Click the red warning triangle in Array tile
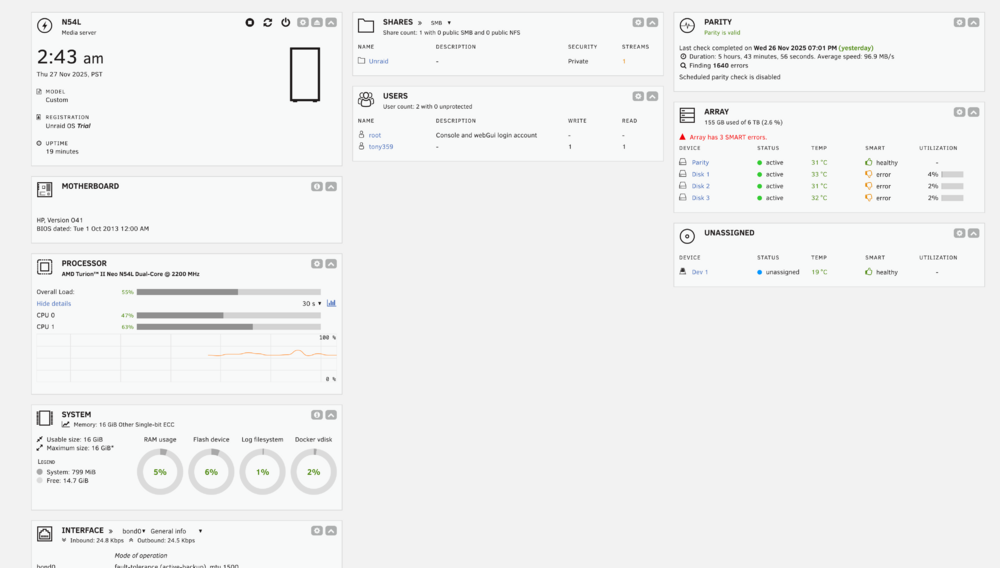The width and height of the screenshot is (1000, 568). (682, 137)
